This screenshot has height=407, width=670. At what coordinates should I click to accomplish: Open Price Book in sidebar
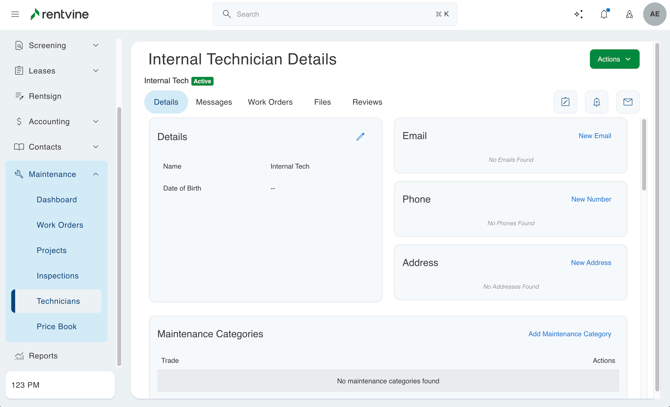tap(57, 326)
